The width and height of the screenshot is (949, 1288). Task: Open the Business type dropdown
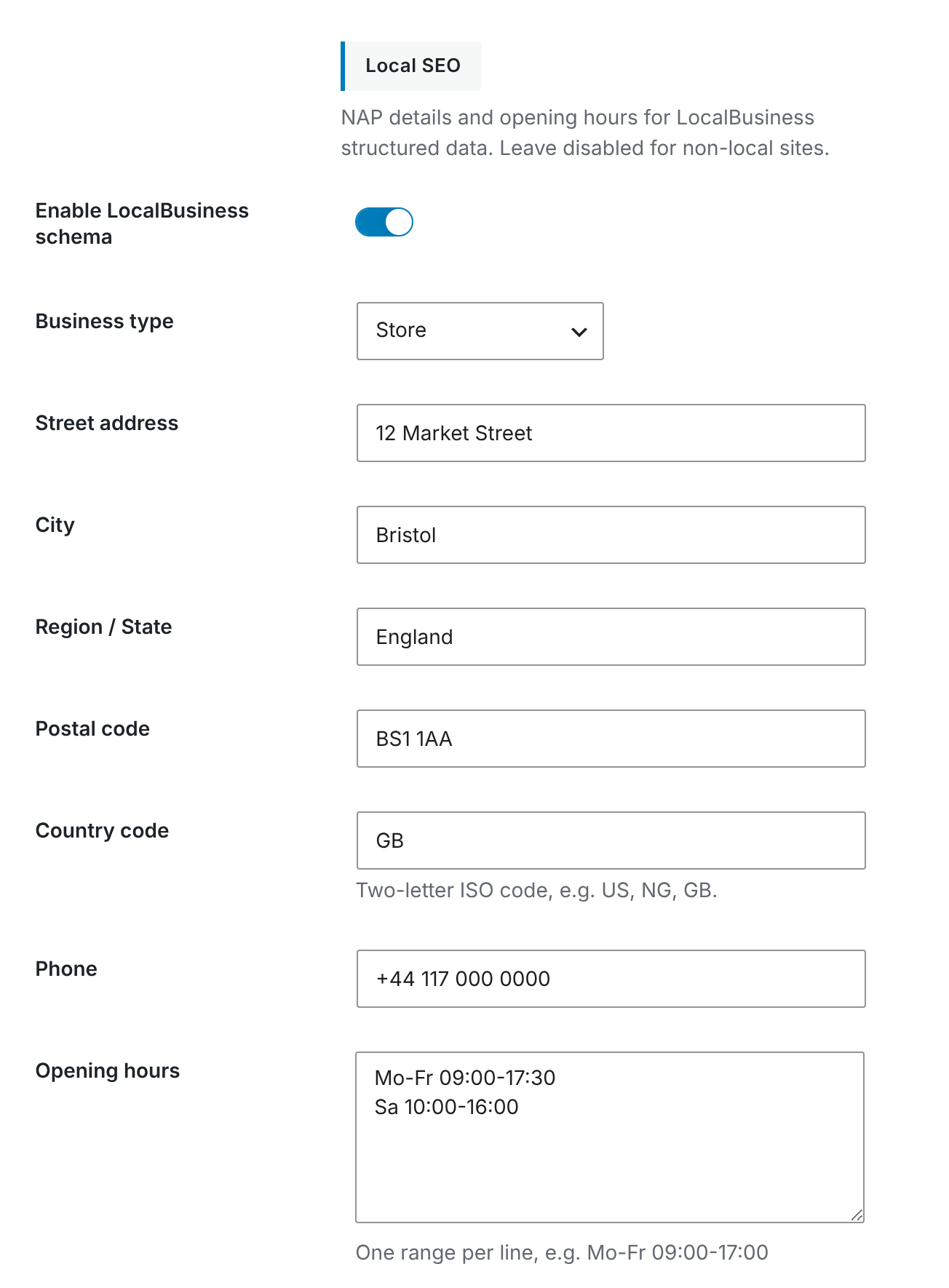[x=480, y=331]
